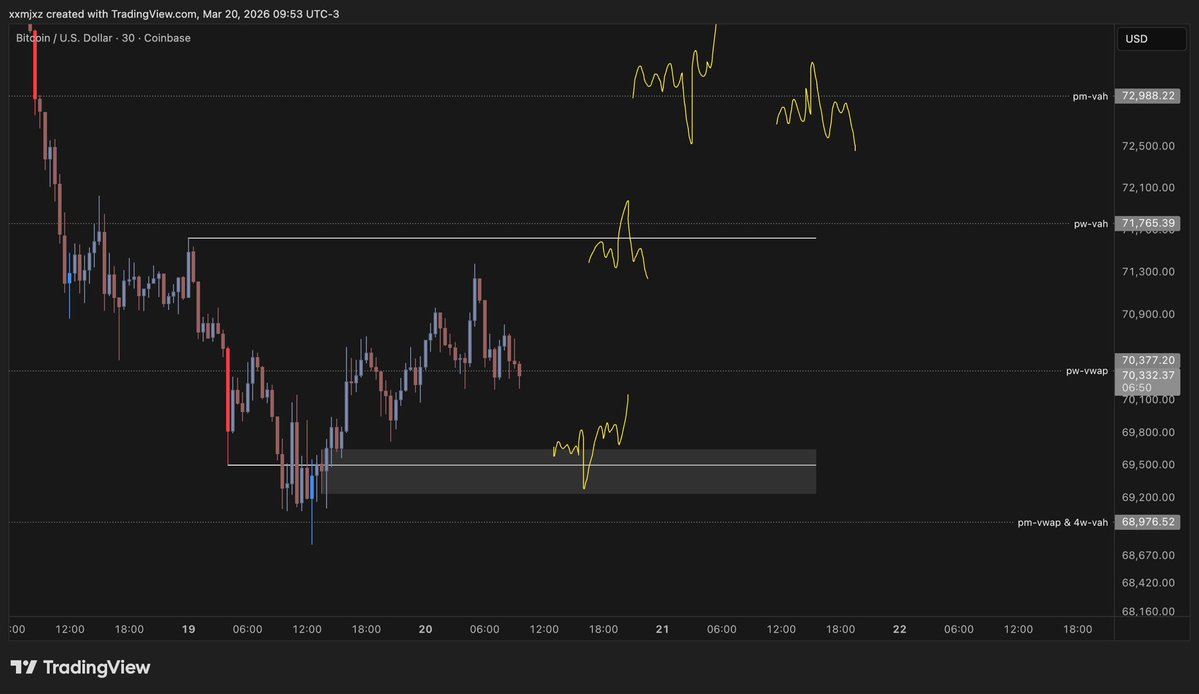Viewport: 1199px width, 694px height.
Task: Click the 69,200.00 price scale value
Action: point(1148,497)
